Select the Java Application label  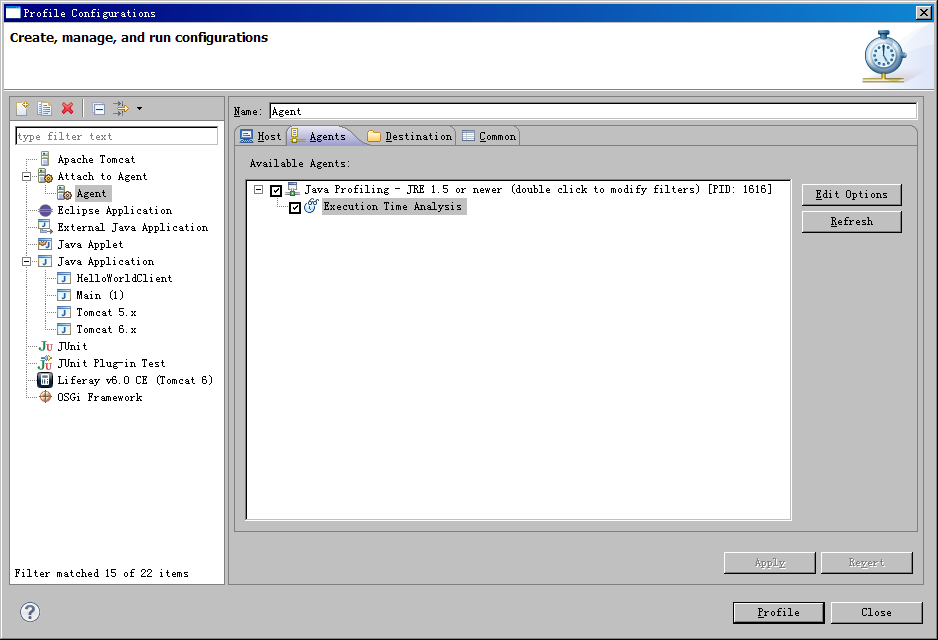pos(106,261)
